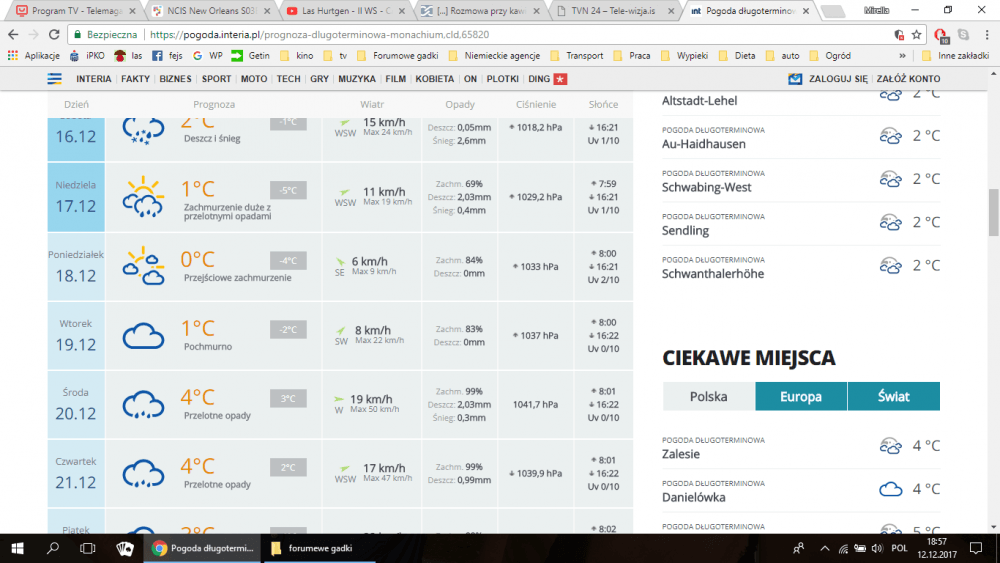Select the 'Polska' tab in Ciekawe miejsca
This screenshot has height=563, width=1000.
(x=708, y=397)
